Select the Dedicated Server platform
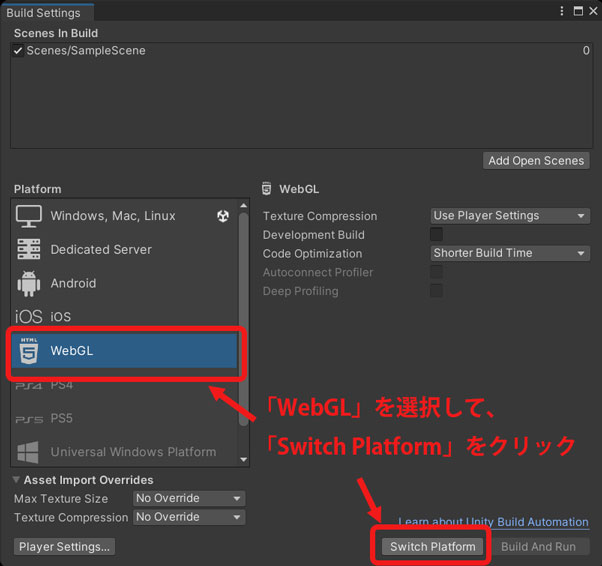The image size is (602, 566). coord(125,250)
